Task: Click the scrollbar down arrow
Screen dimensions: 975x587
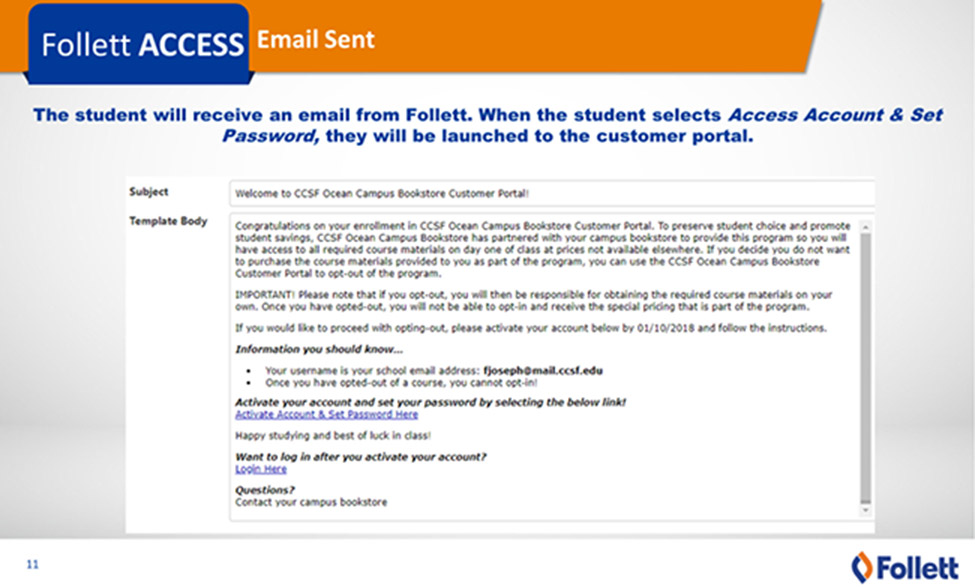Action: (x=866, y=510)
